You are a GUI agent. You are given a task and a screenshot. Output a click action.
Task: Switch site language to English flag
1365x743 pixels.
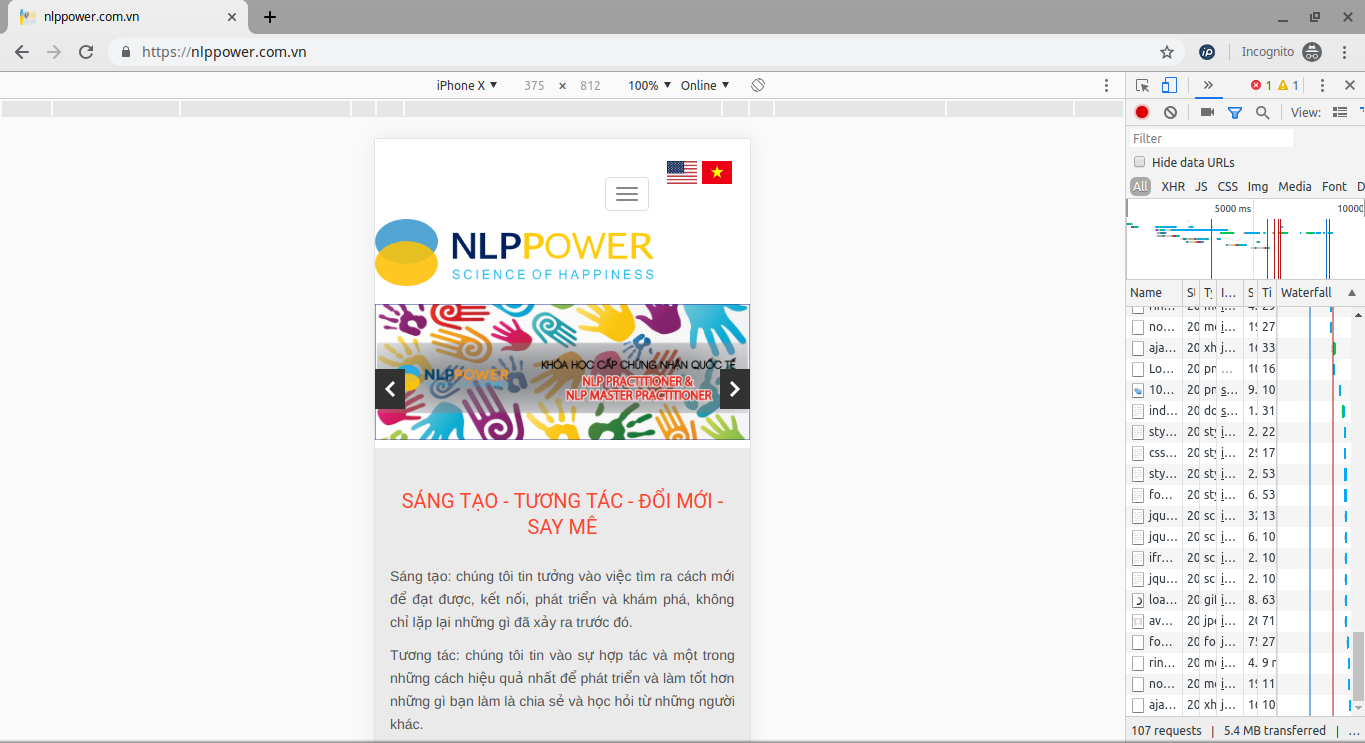pyautogui.click(x=682, y=172)
